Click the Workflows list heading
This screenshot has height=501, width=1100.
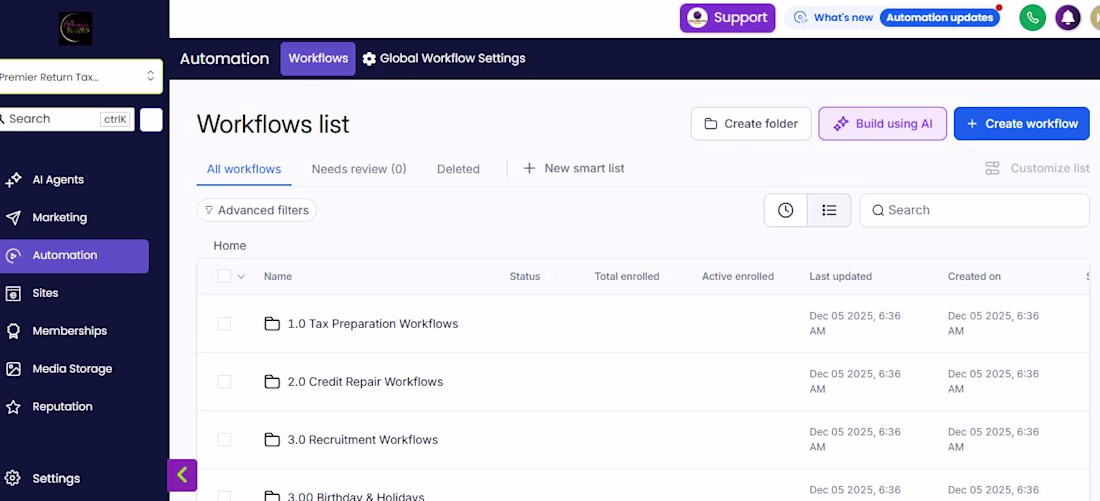pos(273,124)
